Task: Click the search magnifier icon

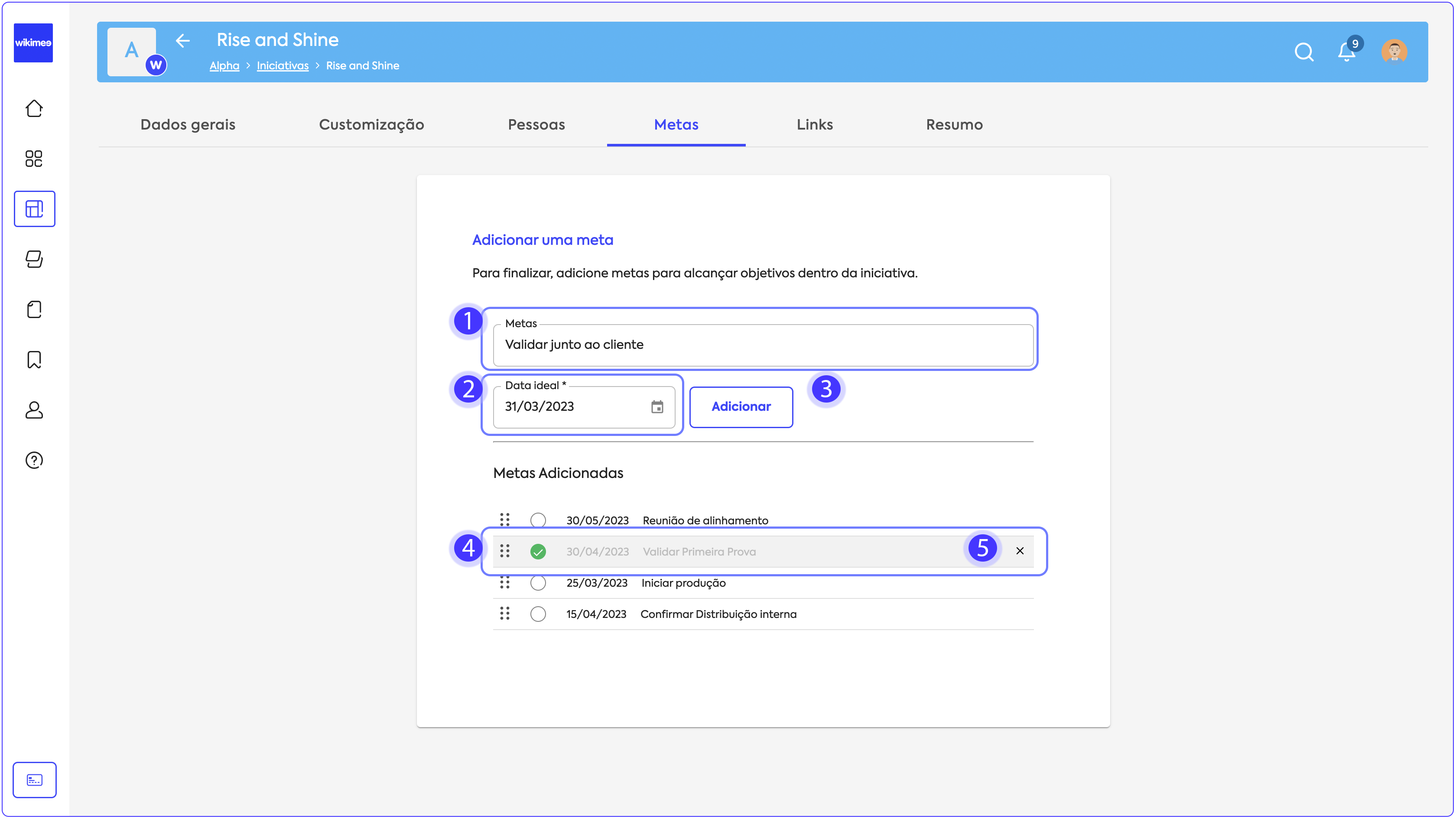Action: click(1303, 52)
